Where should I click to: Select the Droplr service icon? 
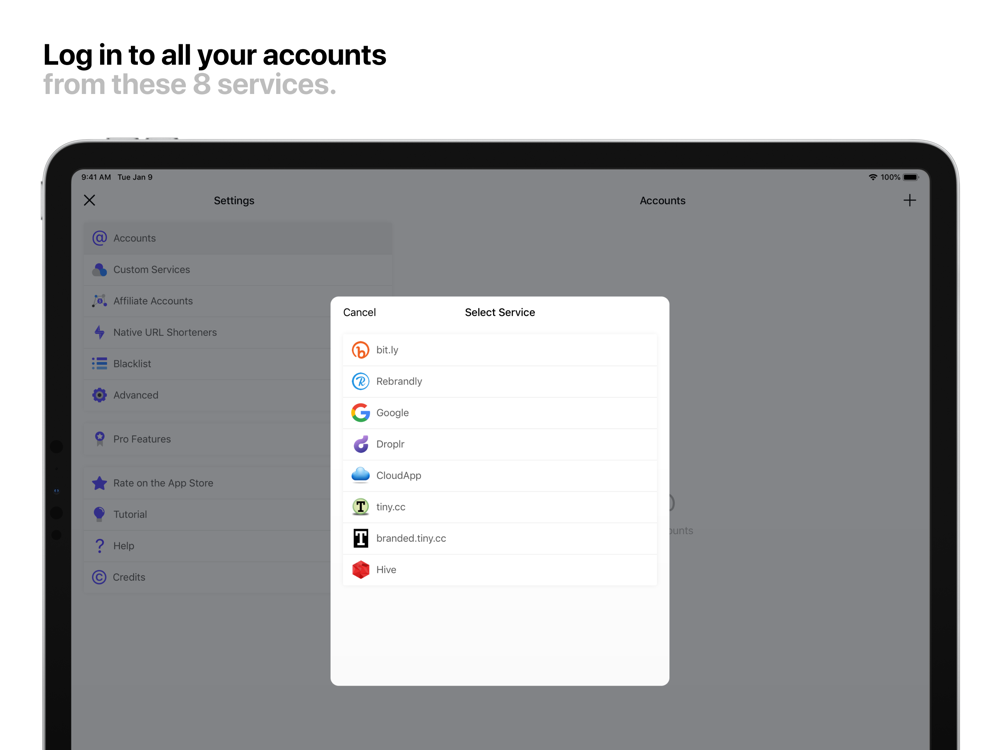click(360, 444)
